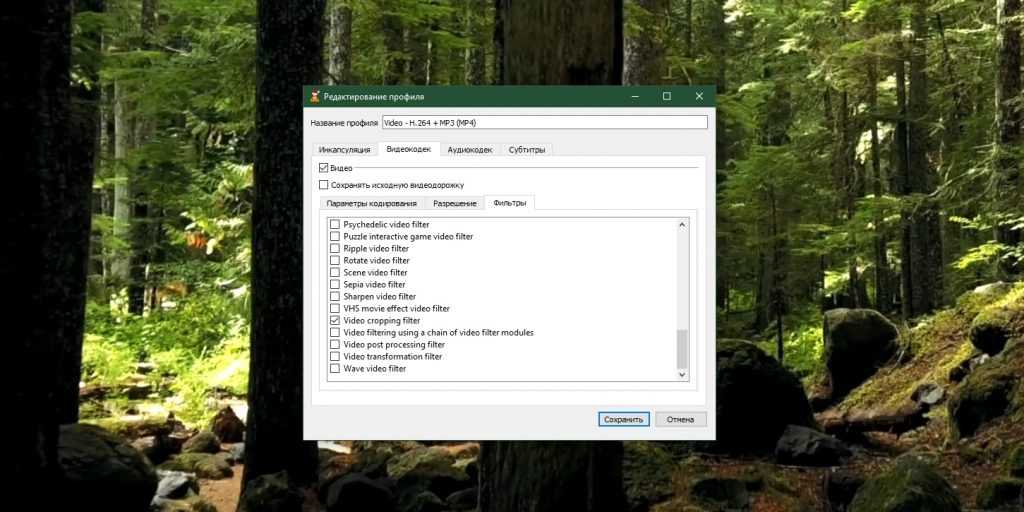The image size is (1024, 512).
Task: Click the Отмена button
Action: (x=681, y=419)
